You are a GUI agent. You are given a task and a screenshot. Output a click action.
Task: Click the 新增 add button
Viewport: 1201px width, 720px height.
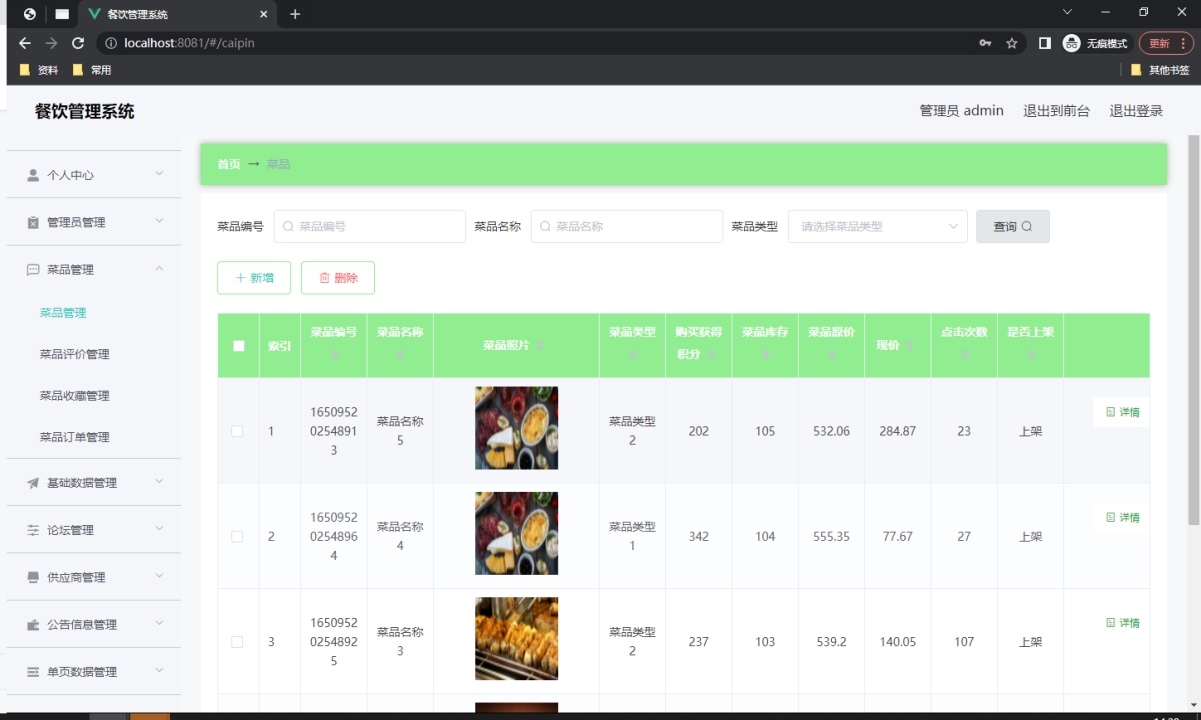254,278
